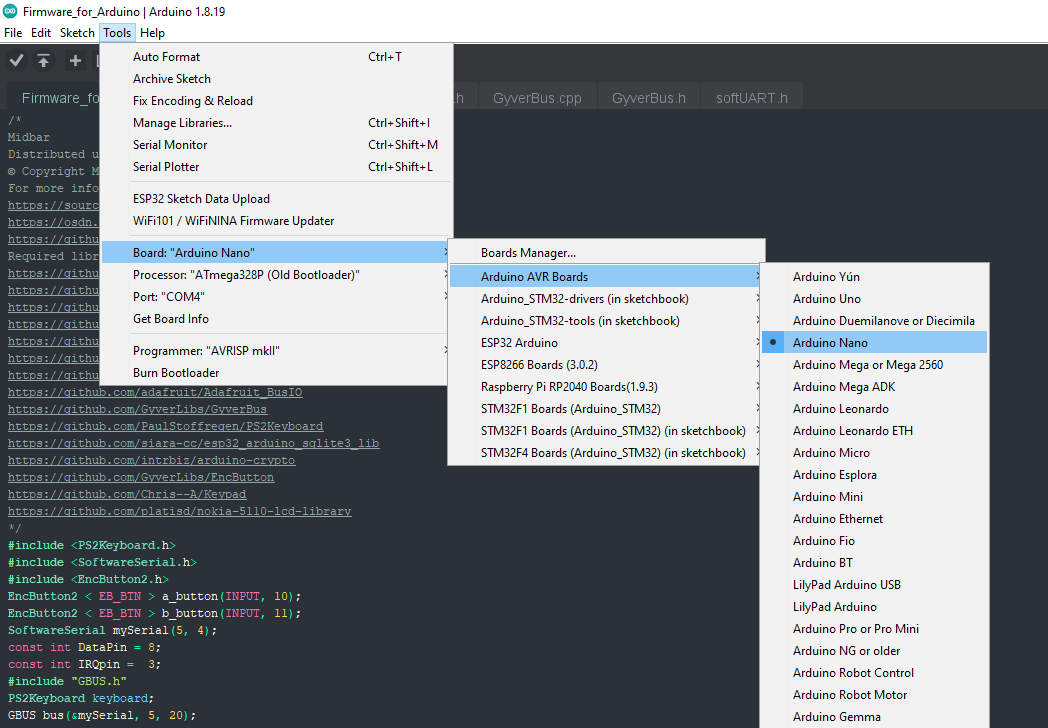Viewport: 1048px width, 728px height.
Task: Switch to the Firmware_for_Arduino sketch tab
Action: click(54, 98)
